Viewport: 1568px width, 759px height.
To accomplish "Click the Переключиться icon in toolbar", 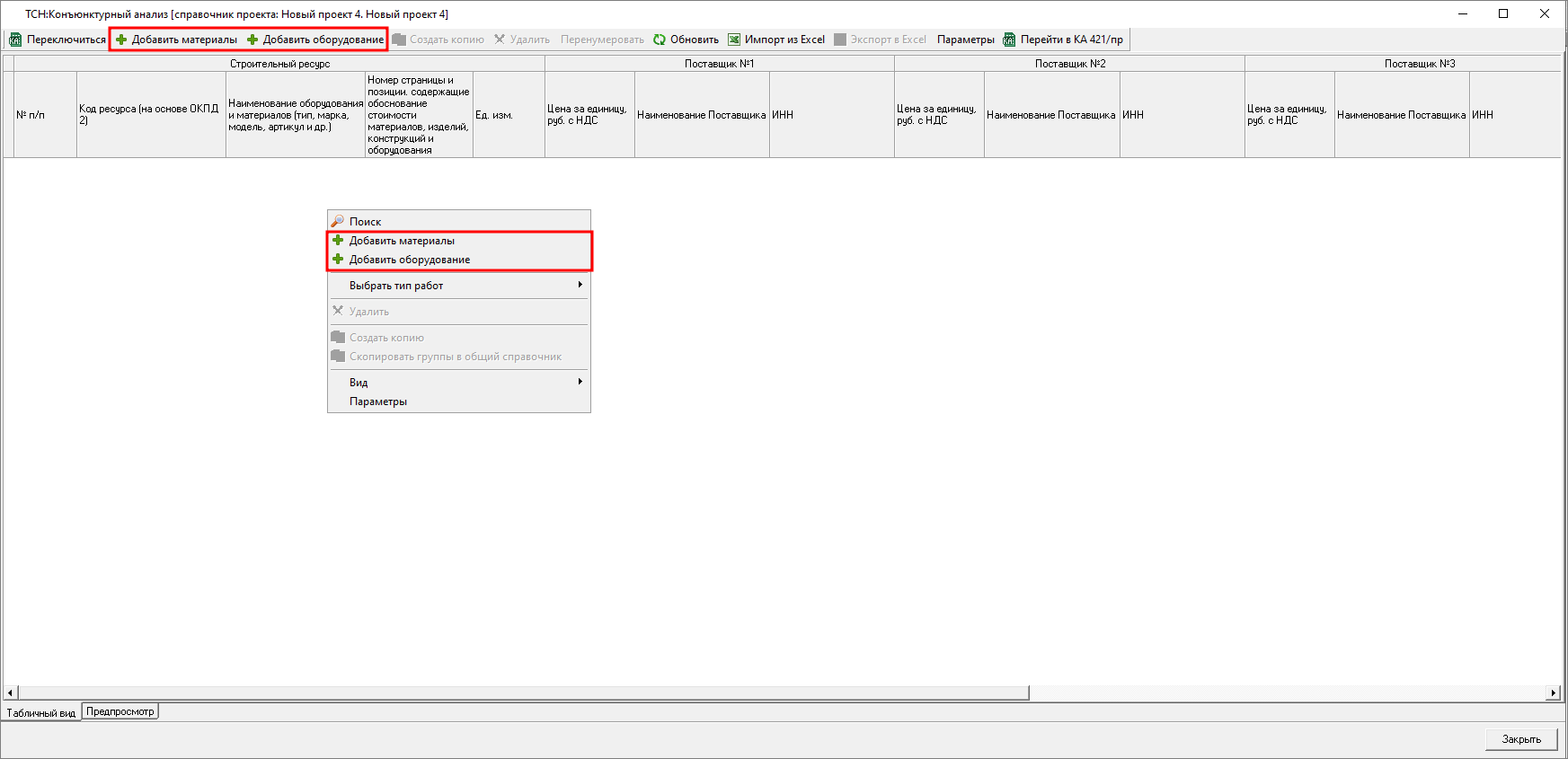I will click(x=15, y=40).
